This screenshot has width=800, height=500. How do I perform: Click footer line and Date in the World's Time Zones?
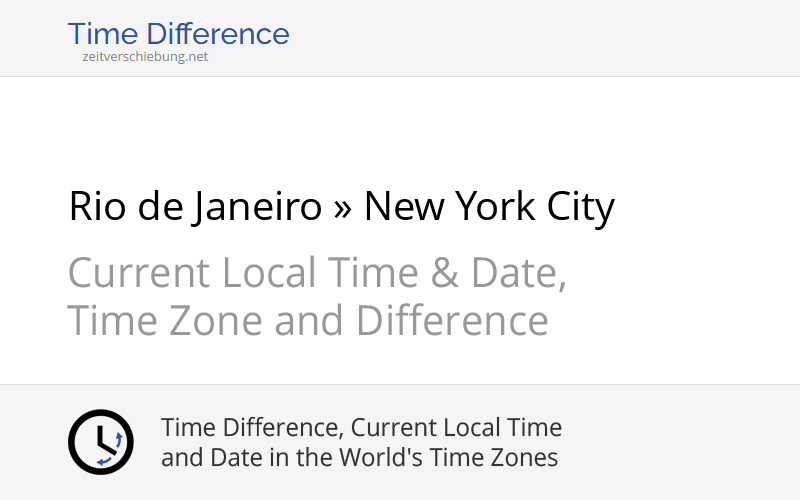click(359, 457)
